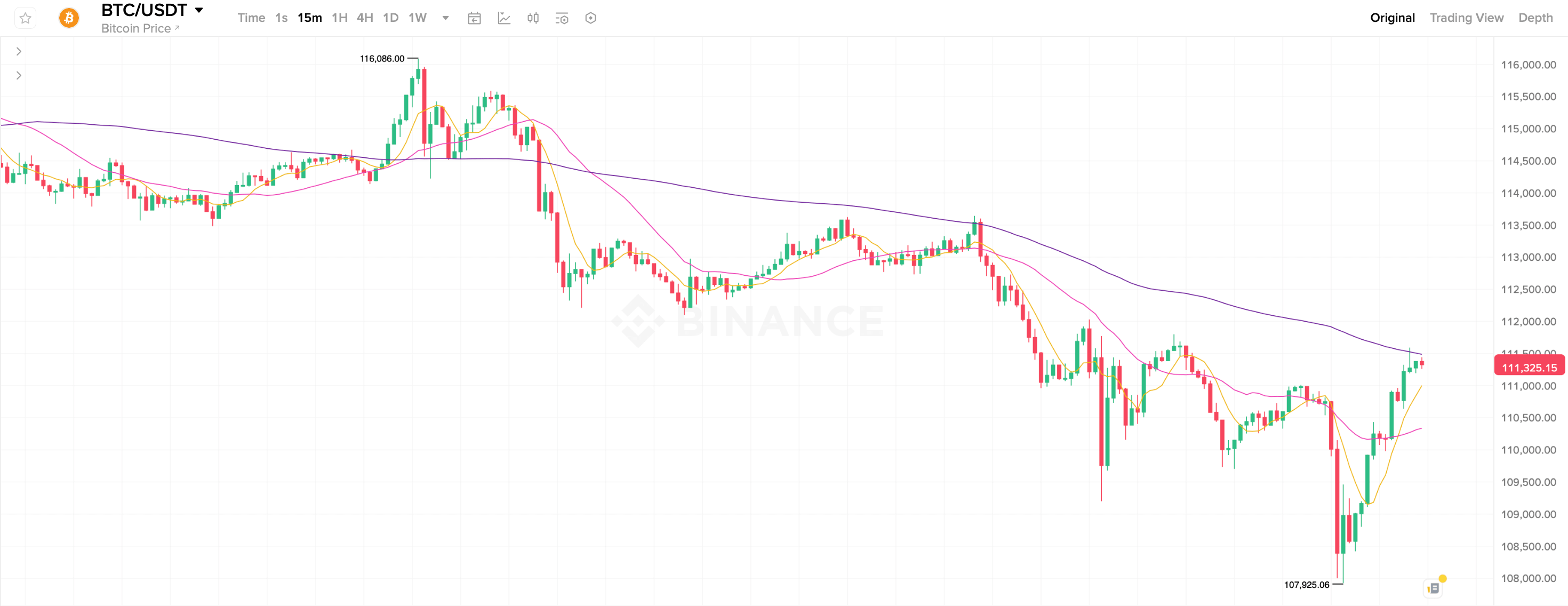Click the hexagon icon in the chart toolbar
Image resolution: width=1568 pixels, height=606 pixels.
coord(590,18)
